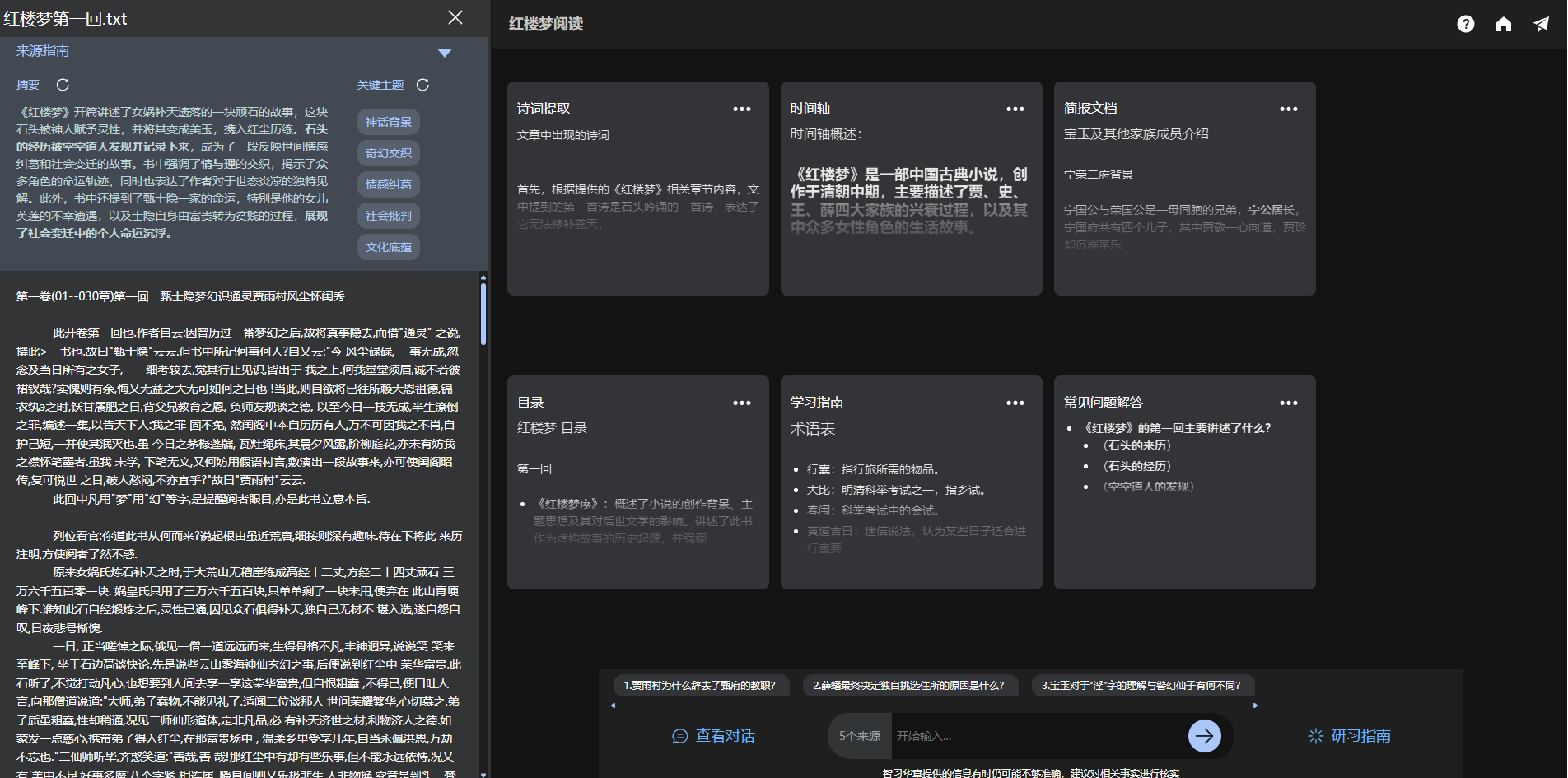Open more options on 目录 card
Image resolution: width=1568 pixels, height=778 pixels.
pos(742,403)
